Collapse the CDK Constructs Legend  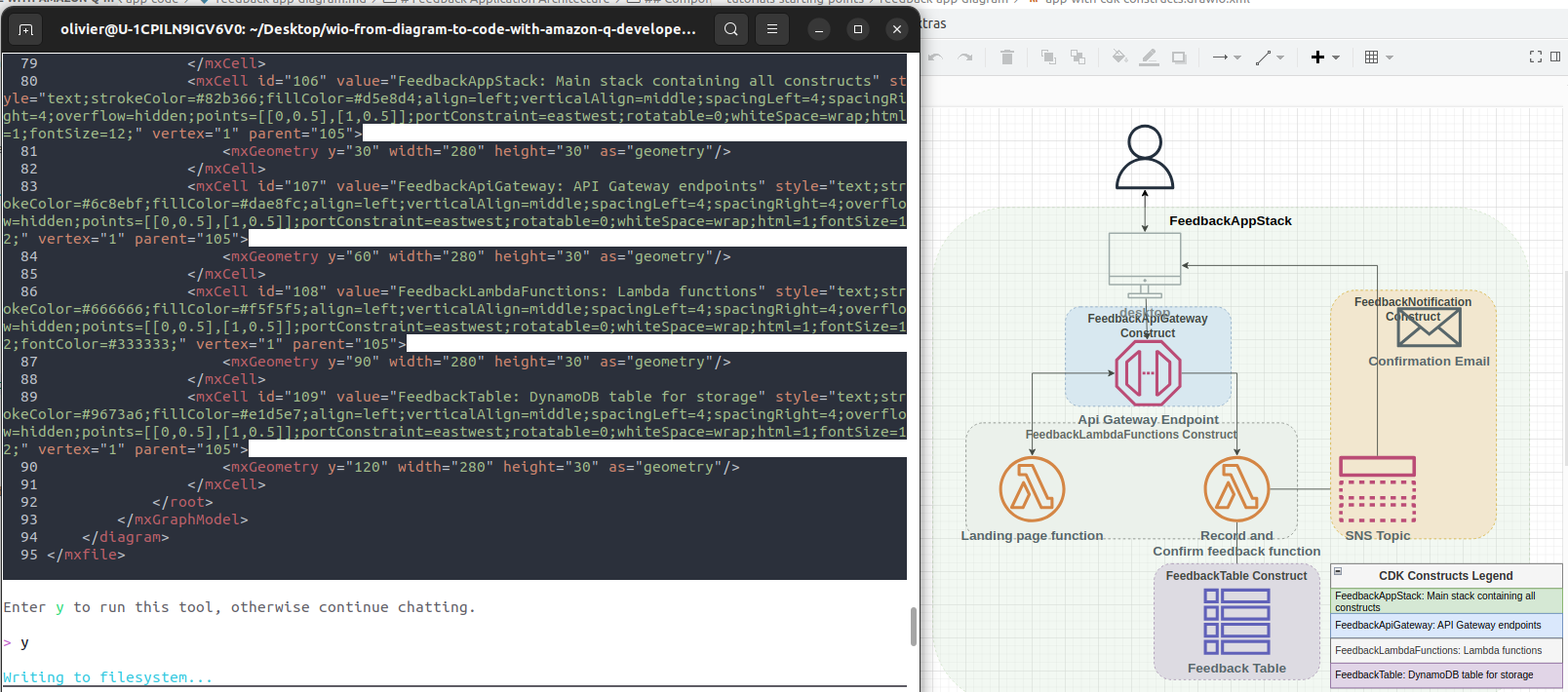(x=1338, y=571)
